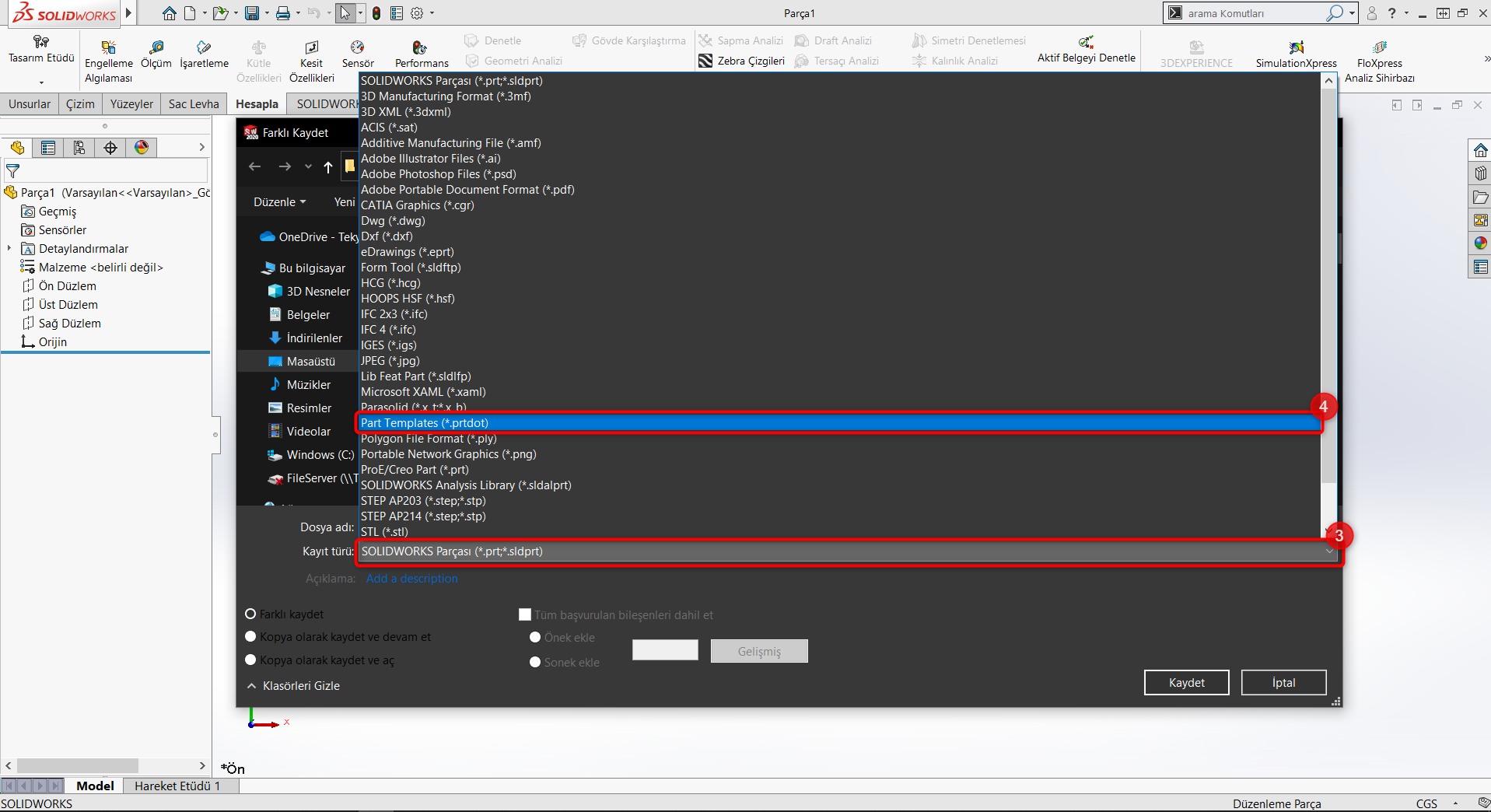The width and height of the screenshot is (1491, 812).
Task: Click the Kaydet button
Action: pos(1186,683)
